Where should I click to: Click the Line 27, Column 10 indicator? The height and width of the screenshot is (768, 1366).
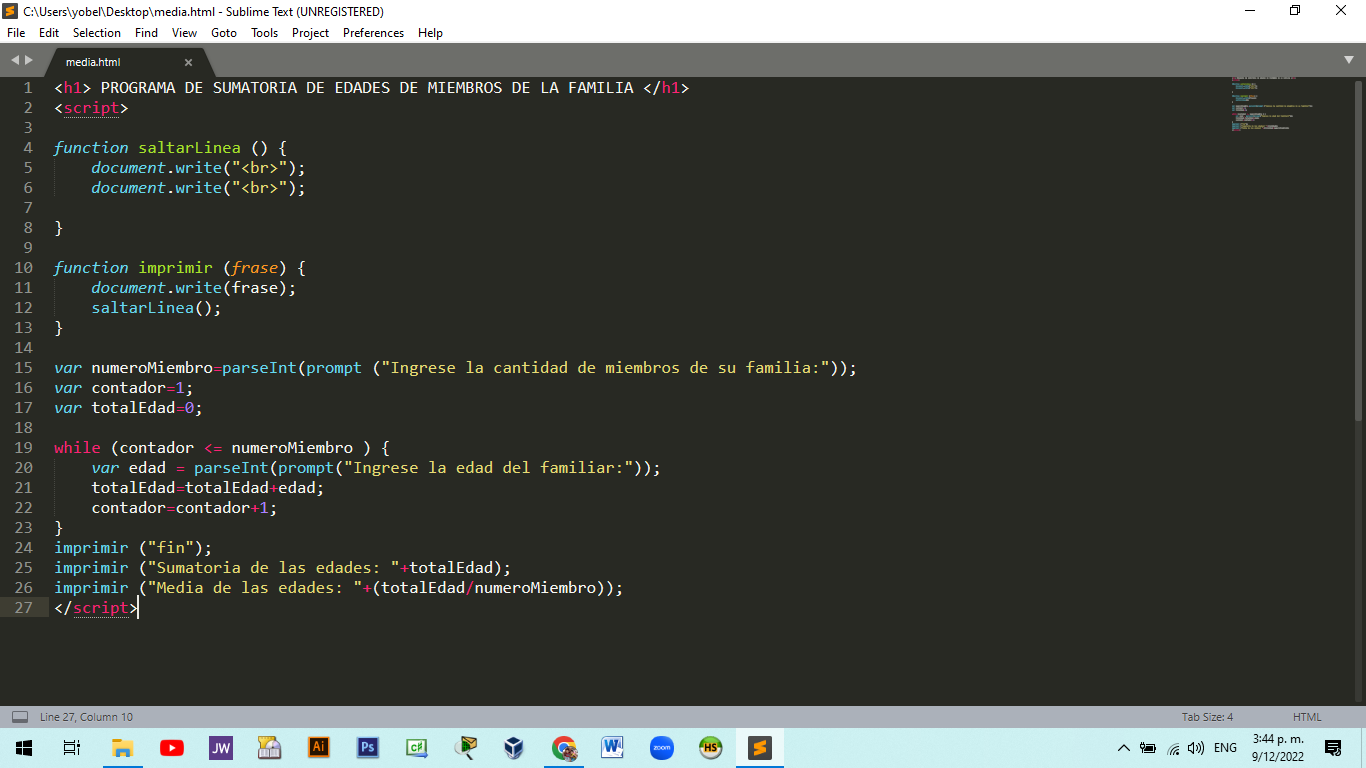pyautogui.click(x=86, y=717)
